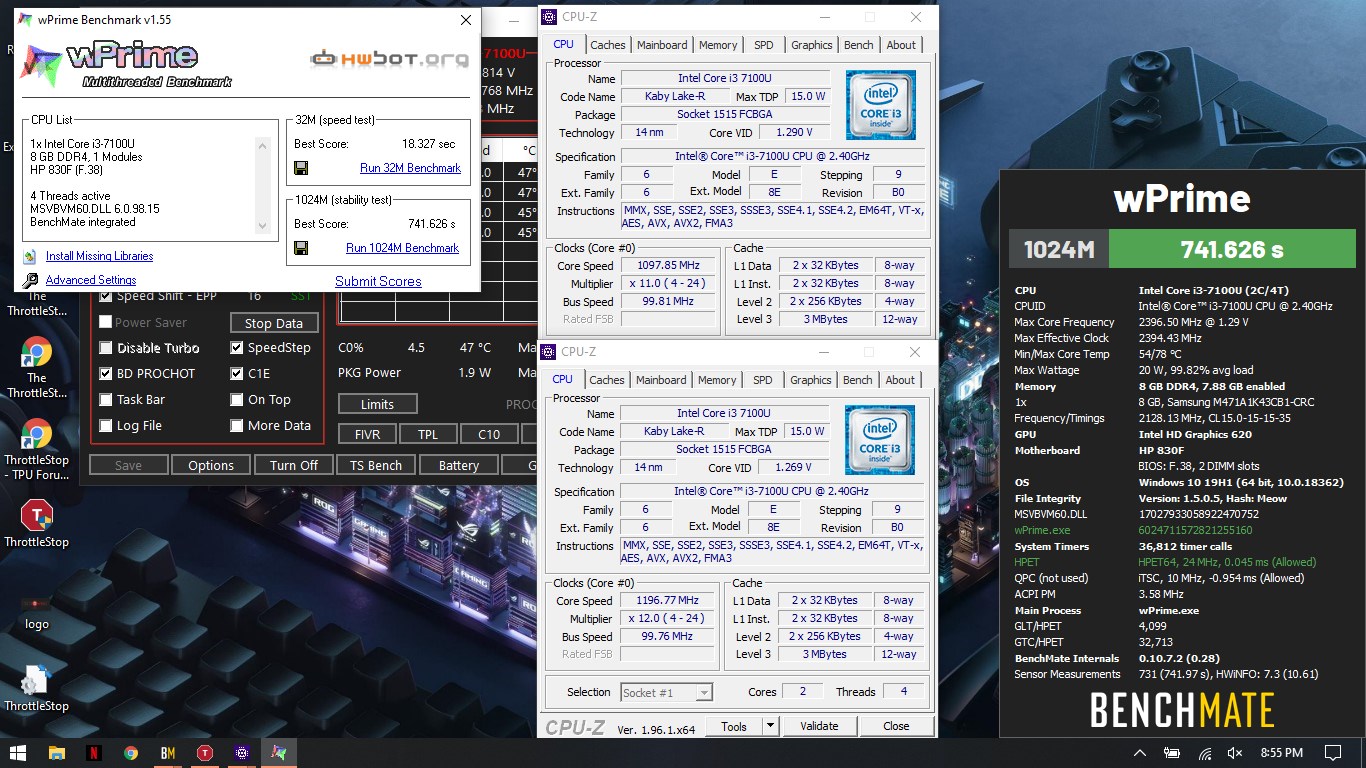Open the Bench tab in upper CPU-Z
This screenshot has height=768, width=1366.
[x=859, y=45]
